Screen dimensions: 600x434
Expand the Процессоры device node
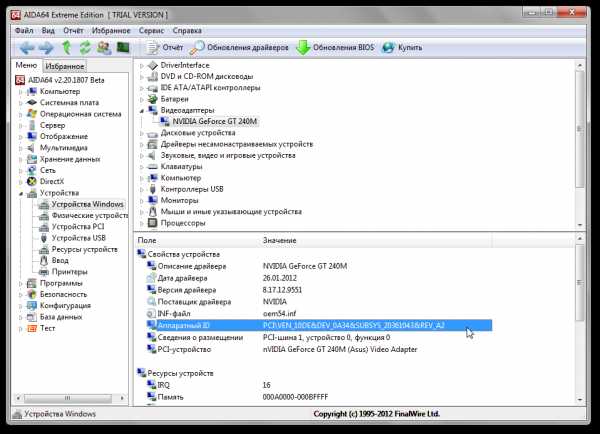coord(142,223)
